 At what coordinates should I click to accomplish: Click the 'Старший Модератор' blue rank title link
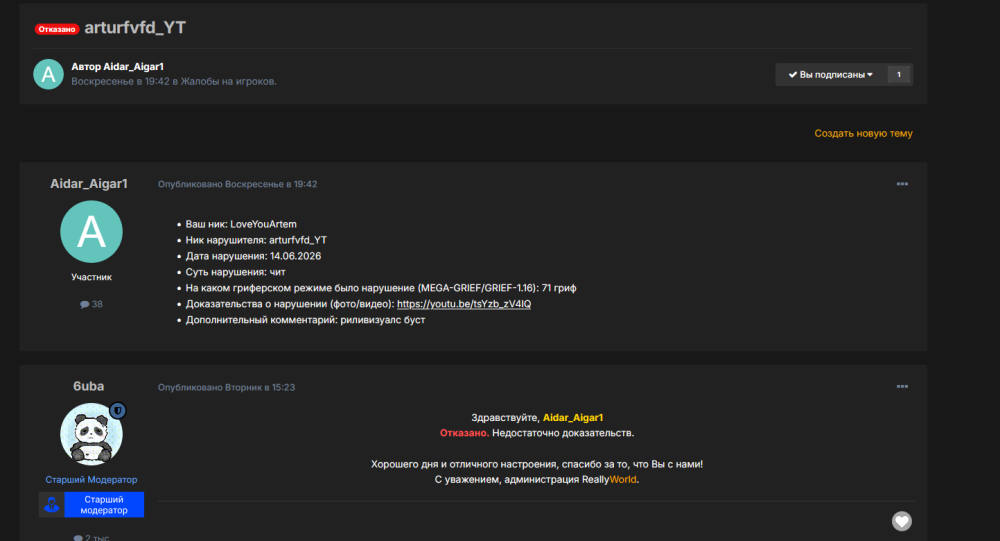click(91, 479)
